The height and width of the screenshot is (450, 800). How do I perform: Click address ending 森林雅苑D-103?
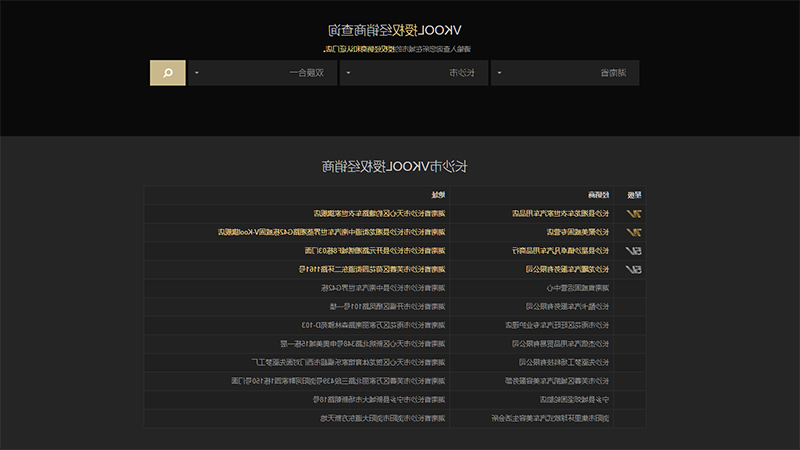tap(373, 325)
